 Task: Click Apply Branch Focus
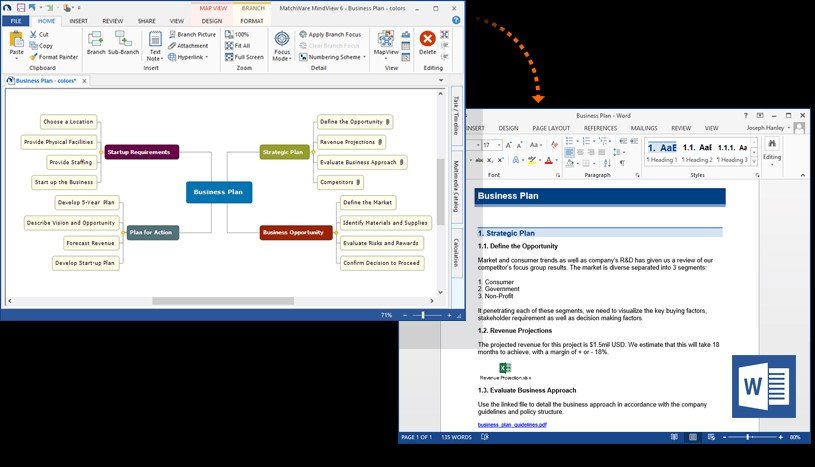(x=330, y=34)
